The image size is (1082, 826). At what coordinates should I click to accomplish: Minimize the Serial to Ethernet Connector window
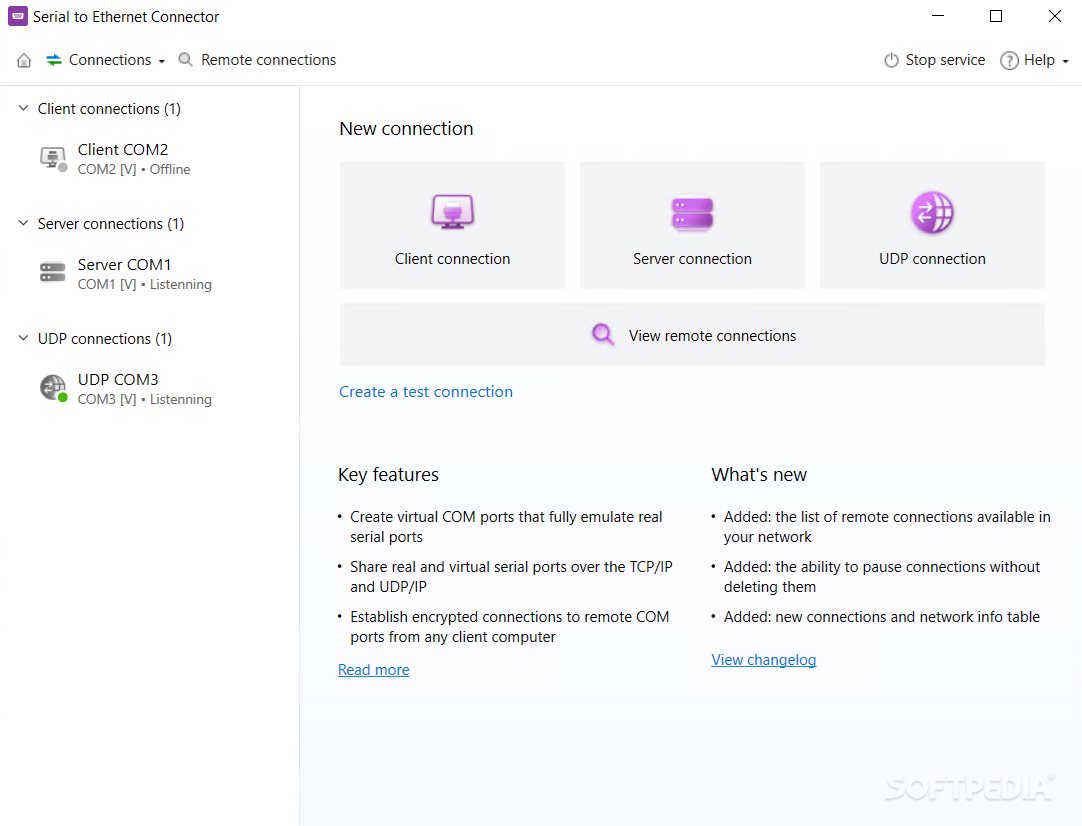(x=938, y=16)
